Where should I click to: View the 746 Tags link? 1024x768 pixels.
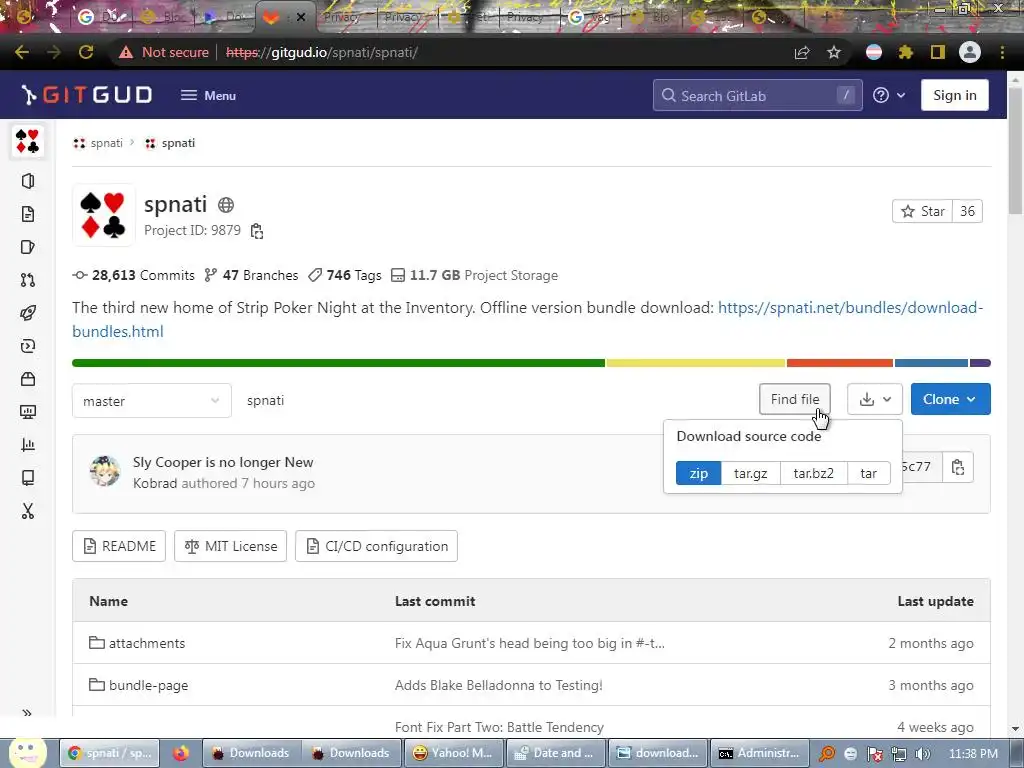click(345, 276)
